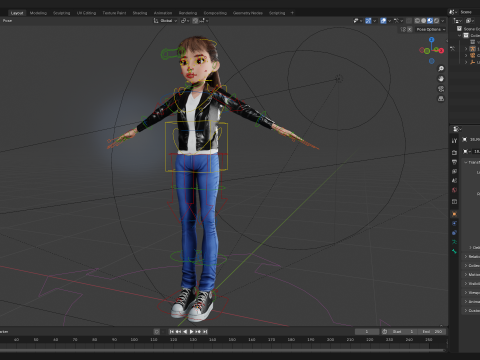Click the Z axis on navigation gizmo
The width and height of the screenshot is (480, 360).
(432, 40)
